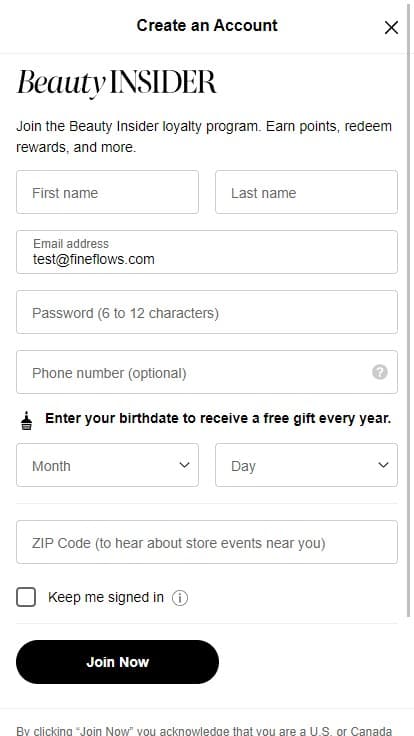Focus the Last name field
The image size is (414, 736).
click(306, 192)
